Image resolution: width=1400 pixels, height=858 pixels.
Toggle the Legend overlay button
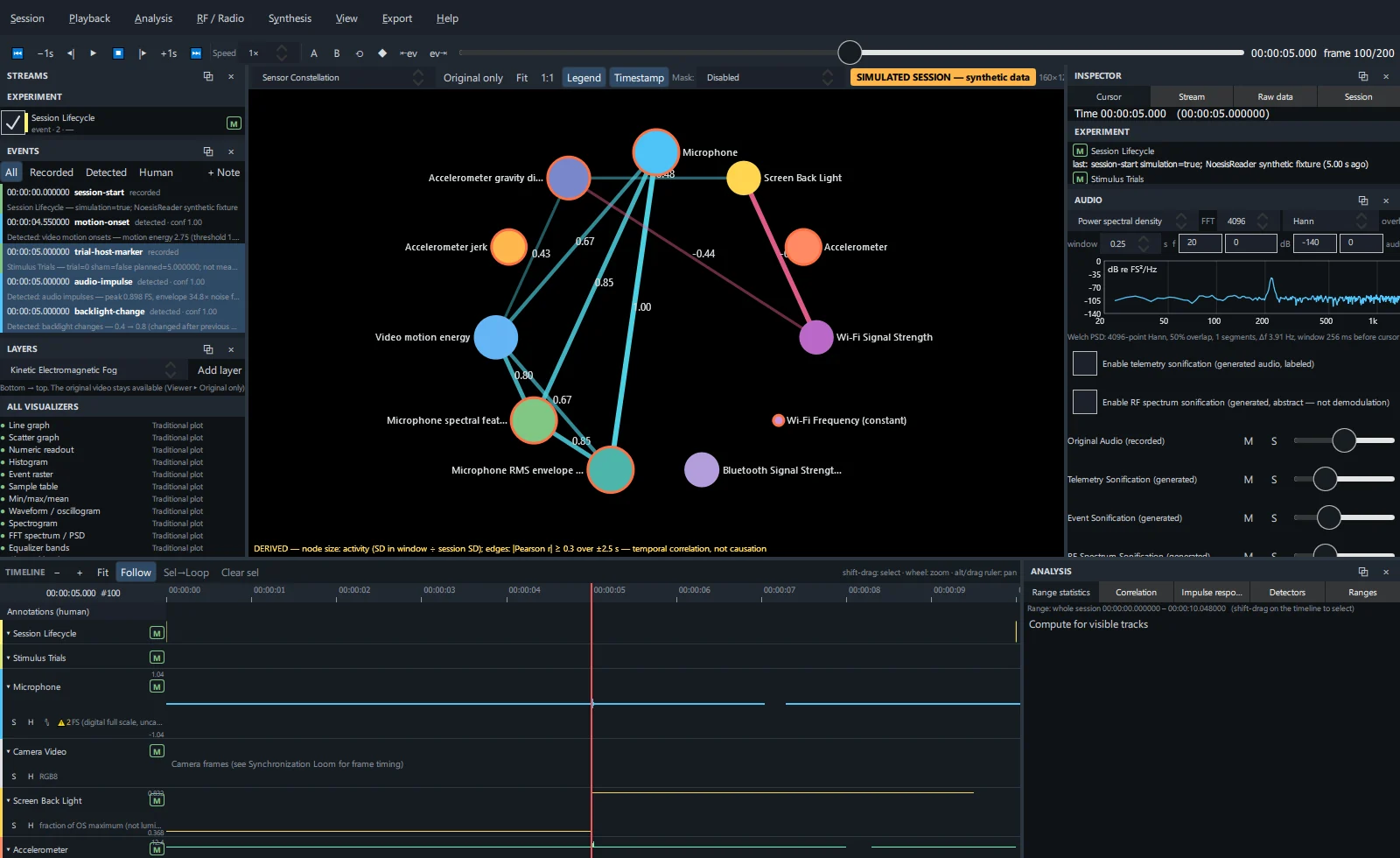coord(584,78)
